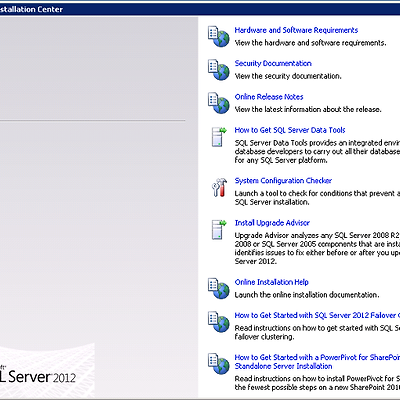Click the text 'Server 2012.' under Upgrade Advisor
The width and height of the screenshot is (400, 400).
255,261
